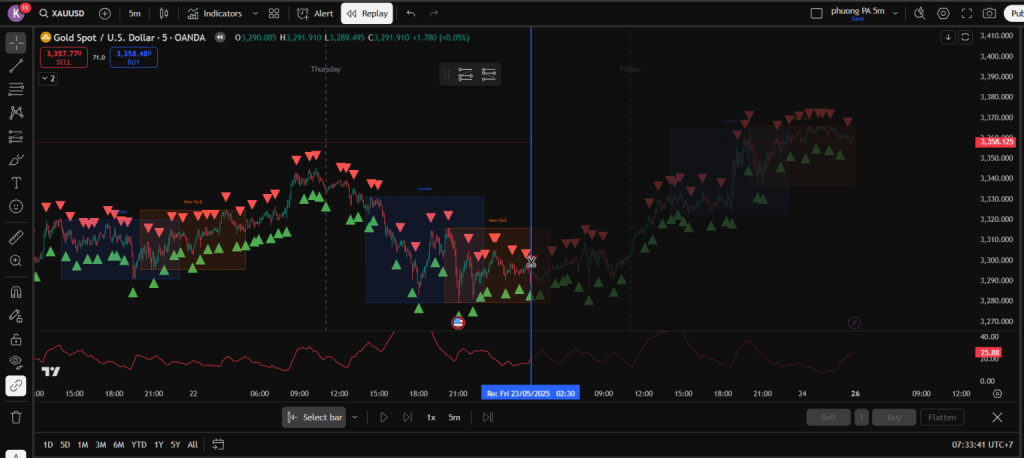
Task: Open the Fibonacci retracement tools
Action: point(16,90)
